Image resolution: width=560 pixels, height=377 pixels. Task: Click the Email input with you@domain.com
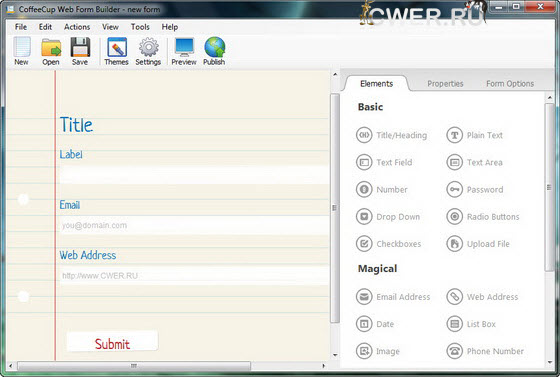pyautogui.click(x=194, y=225)
